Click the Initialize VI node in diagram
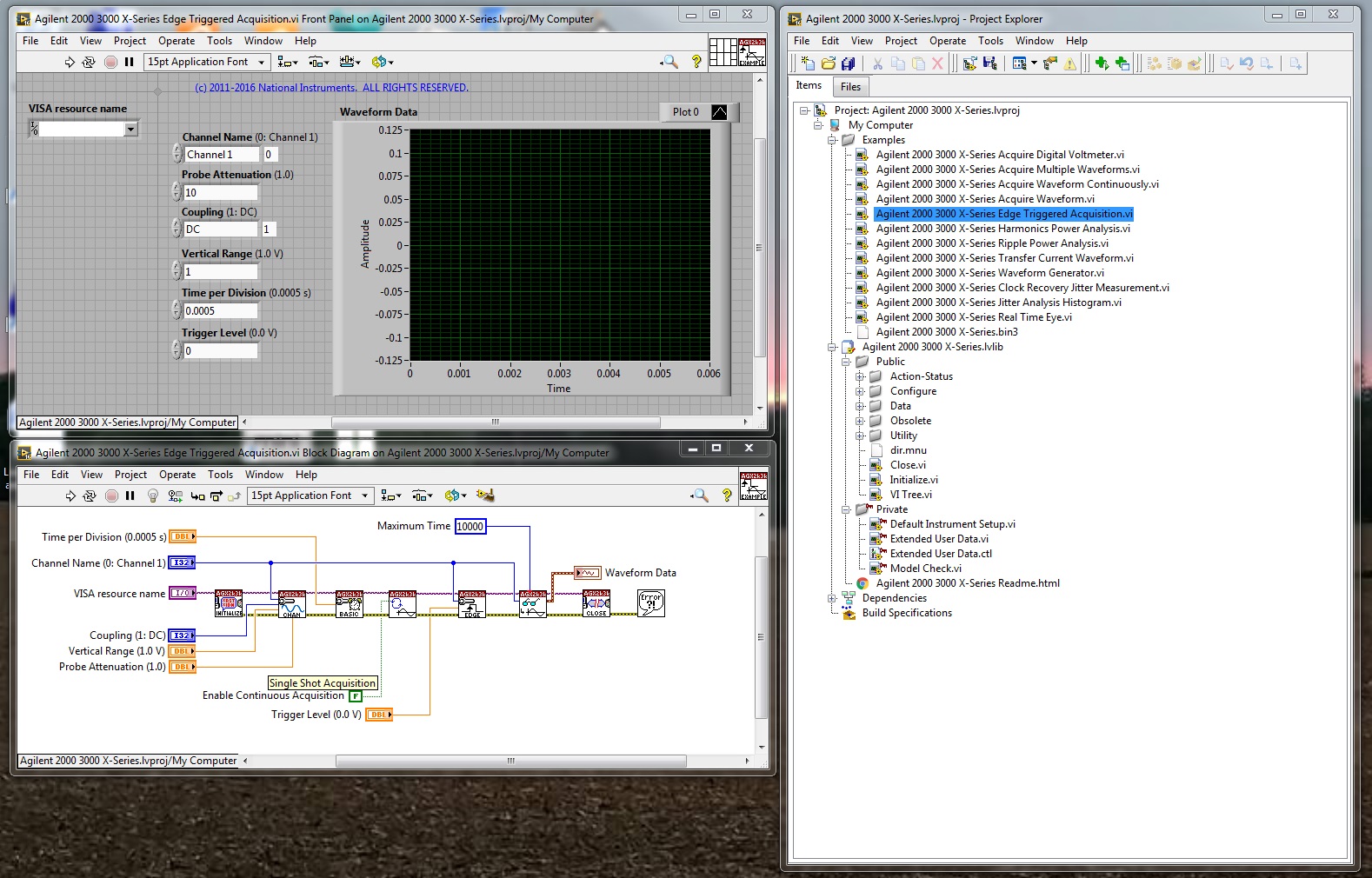Viewport: 1372px width, 878px height. coord(229,603)
